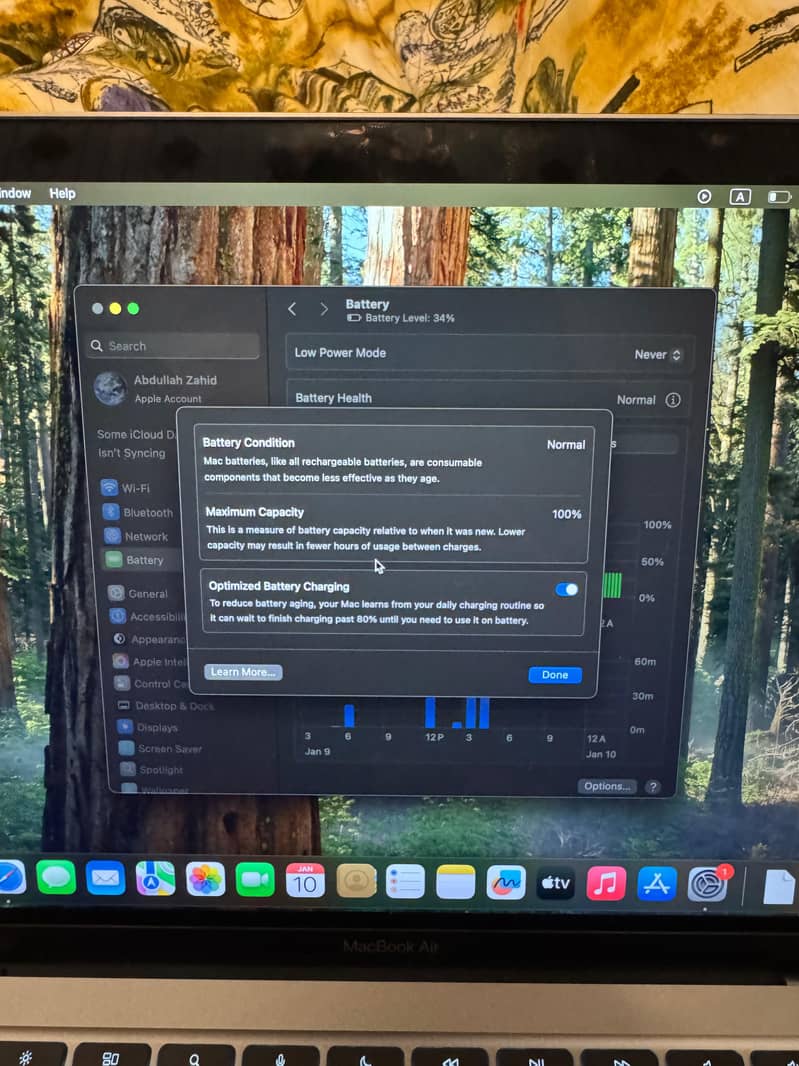Click the Maximum Capacity 100% value
Image resolution: width=799 pixels, height=1066 pixels.
[566, 514]
